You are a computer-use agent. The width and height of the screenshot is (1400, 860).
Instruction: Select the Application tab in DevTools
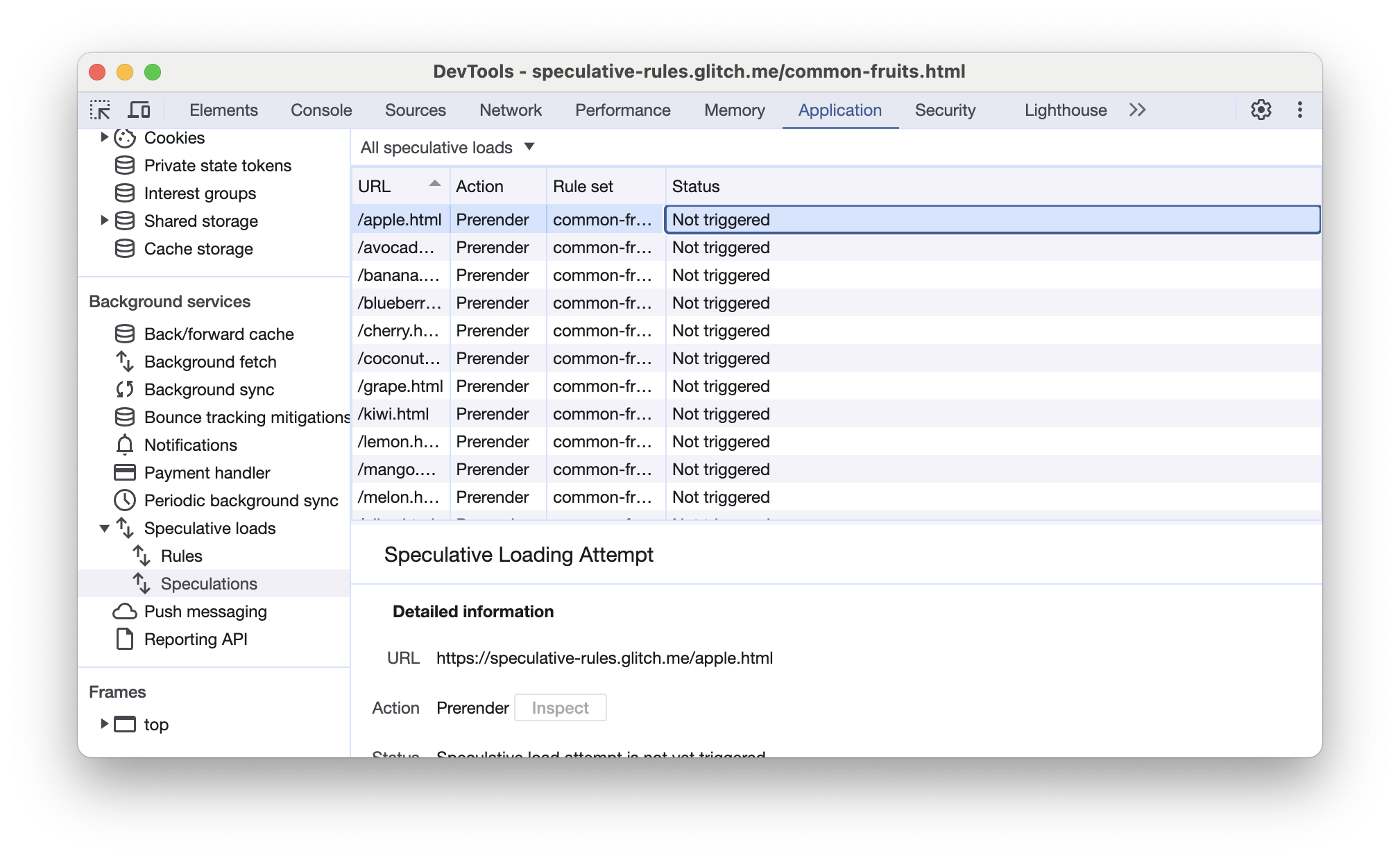pos(840,110)
